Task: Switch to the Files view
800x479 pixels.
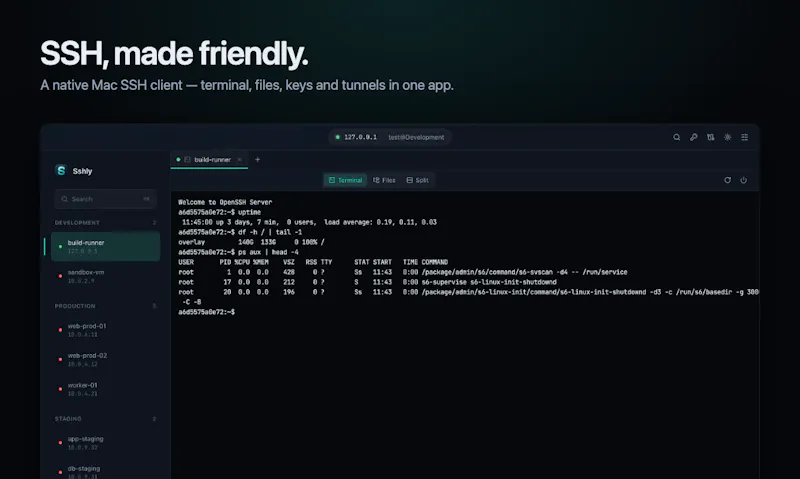Action: 384,180
